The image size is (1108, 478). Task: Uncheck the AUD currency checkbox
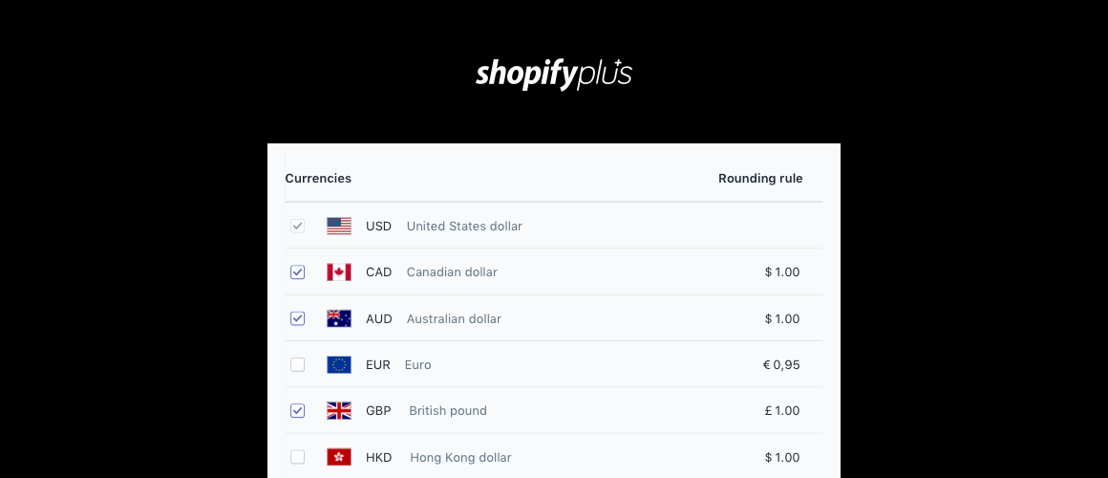pos(297,318)
